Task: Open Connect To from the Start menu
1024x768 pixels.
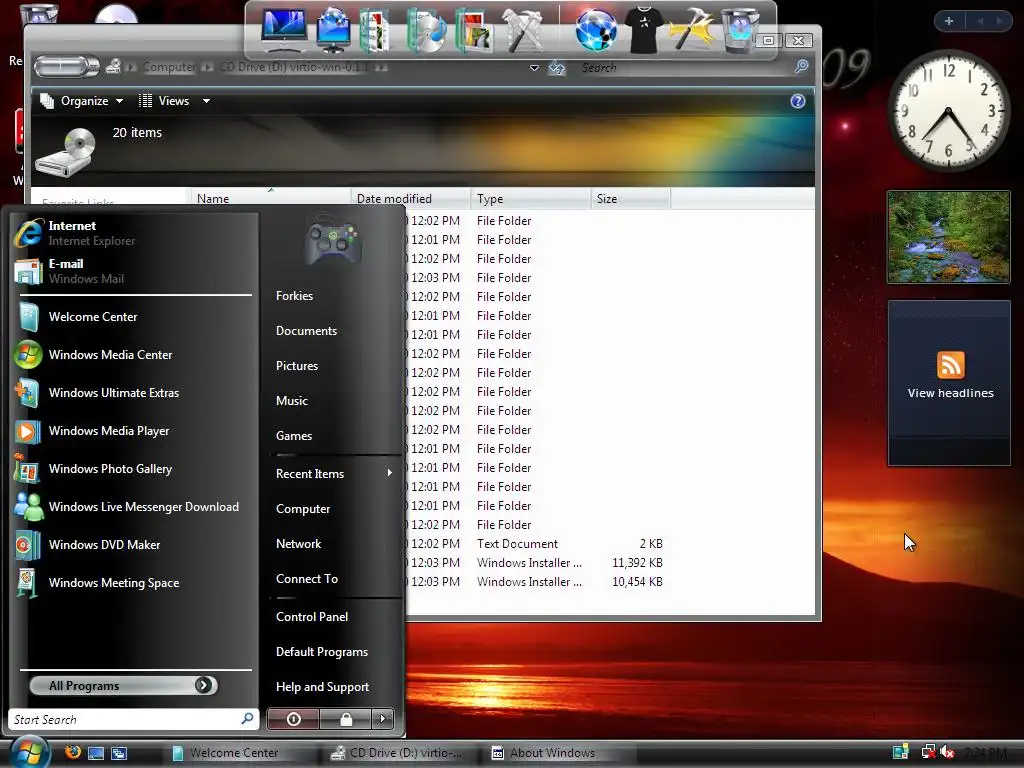Action: tap(306, 579)
